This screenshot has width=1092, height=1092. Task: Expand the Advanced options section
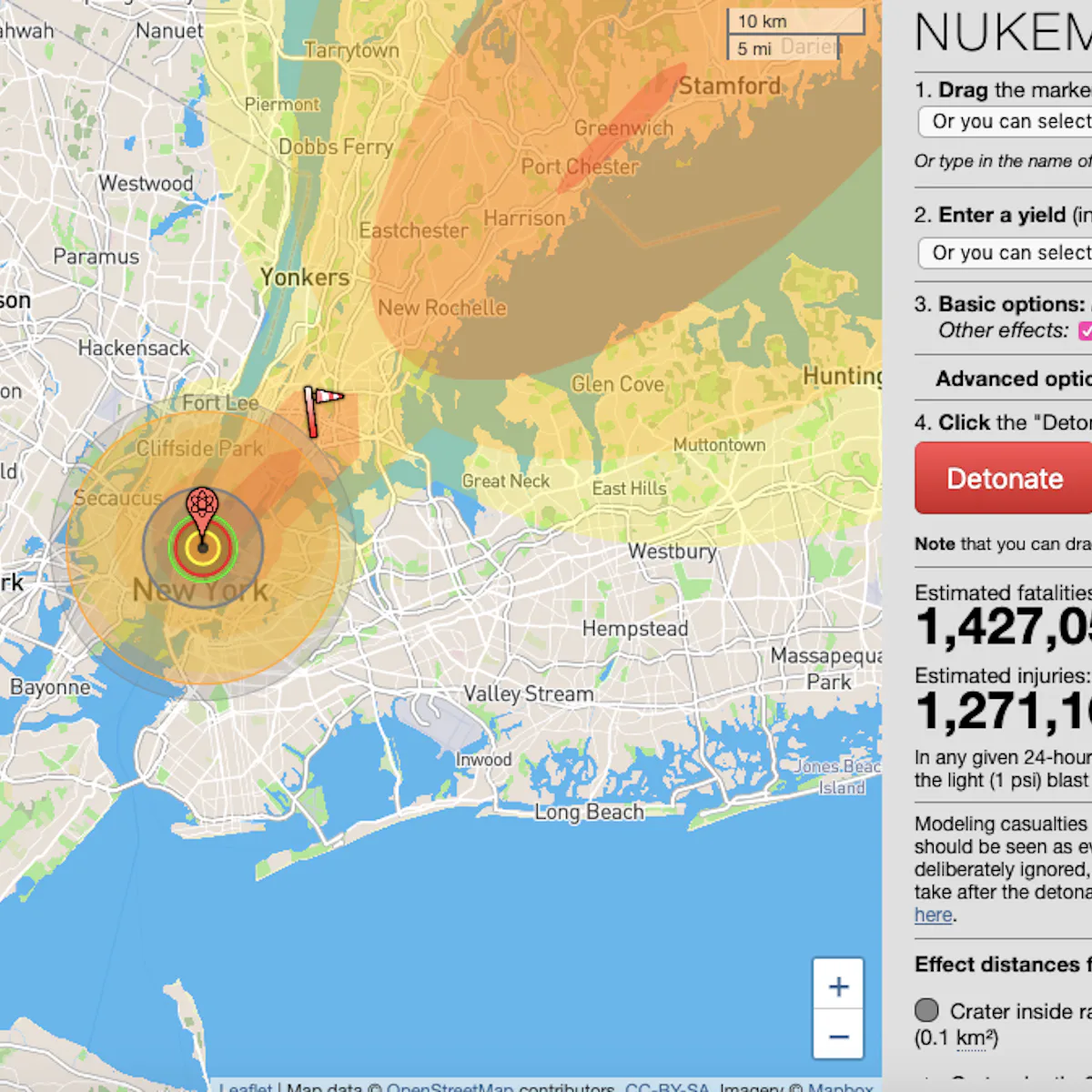[x=1013, y=379]
